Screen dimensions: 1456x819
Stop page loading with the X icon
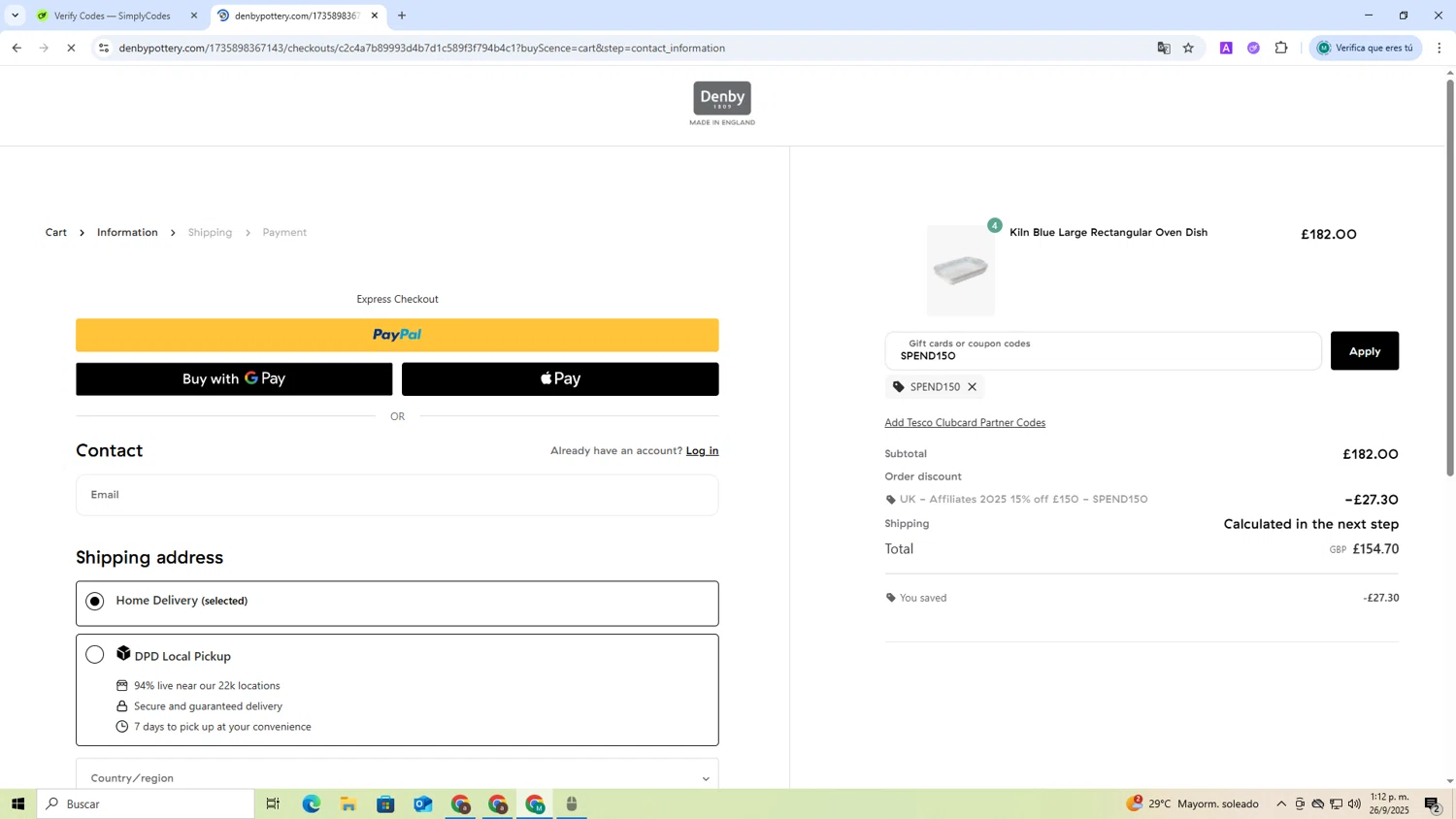click(x=71, y=48)
